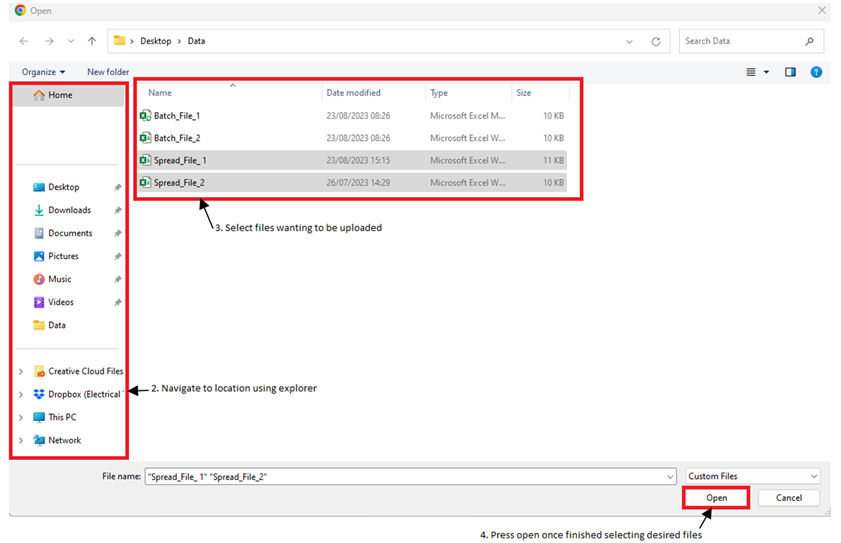The height and width of the screenshot is (543, 841).
Task: Go forward using the forward arrow
Action: tap(49, 41)
